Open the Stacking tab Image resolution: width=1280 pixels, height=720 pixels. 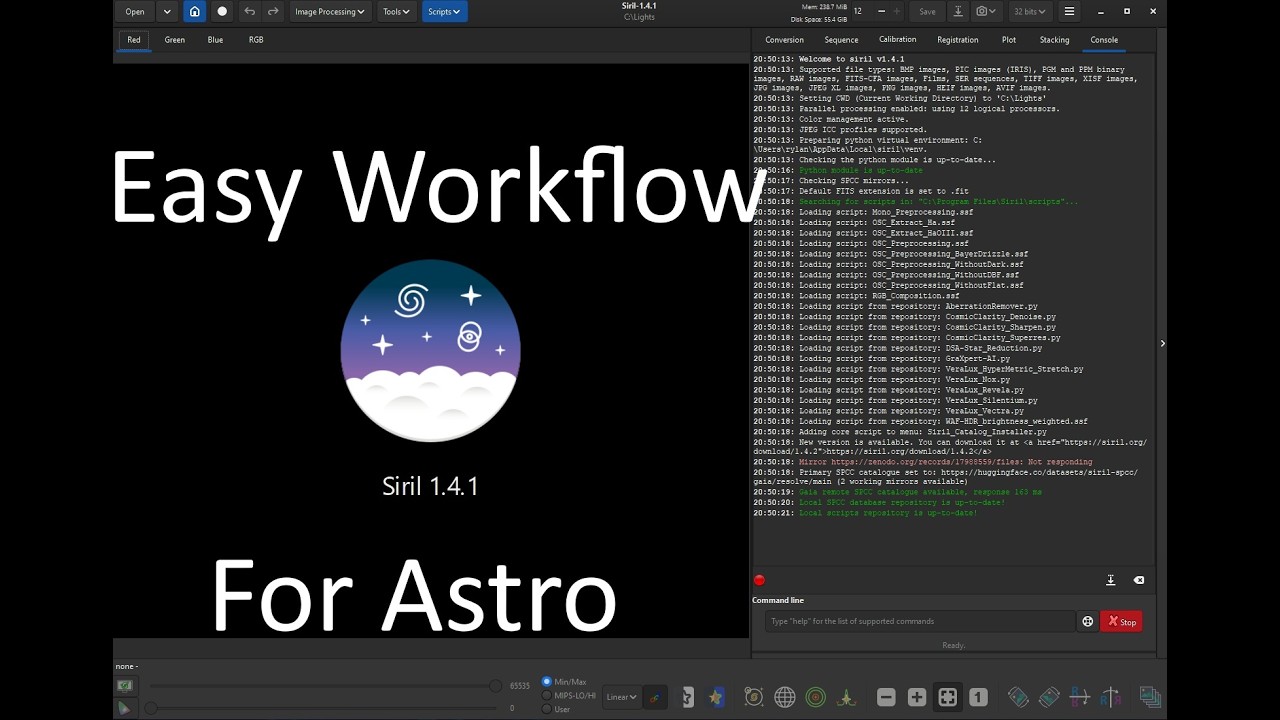click(1054, 39)
